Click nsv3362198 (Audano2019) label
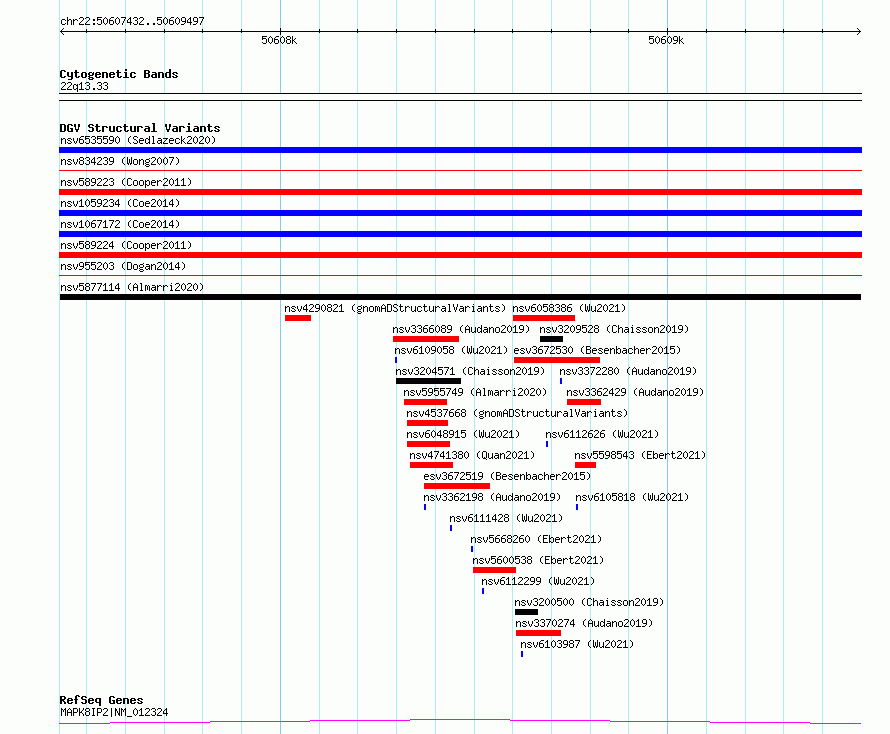The height and width of the screenshot is (734, 890). click(x=492, y=497)
